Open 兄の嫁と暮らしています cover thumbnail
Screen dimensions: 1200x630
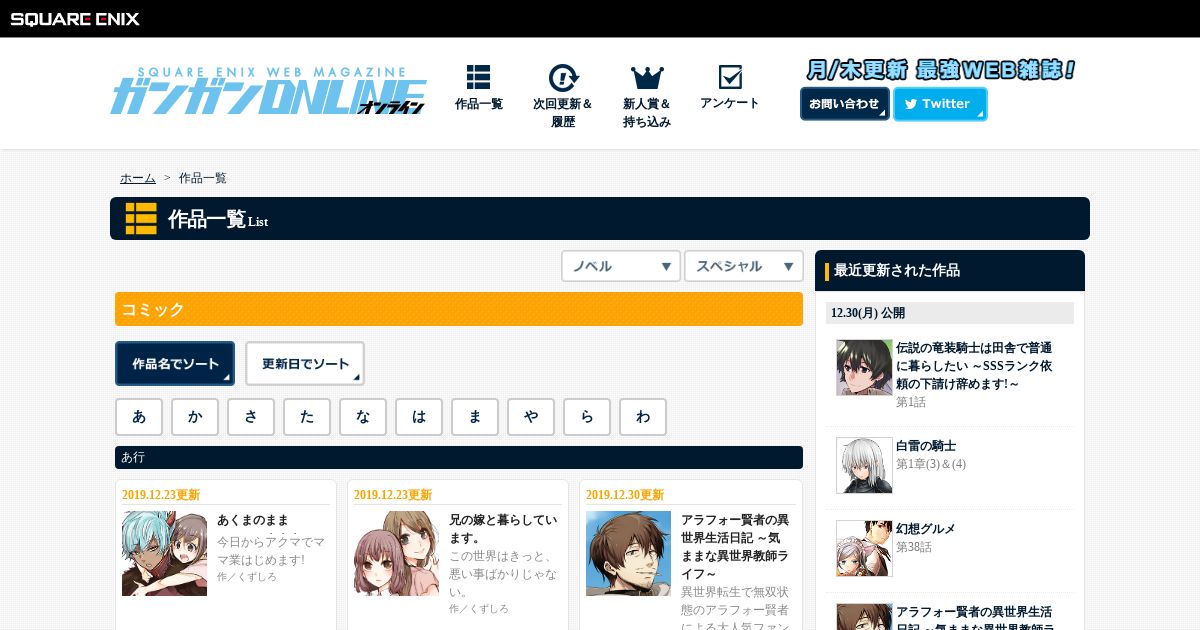tap(396, 553)
